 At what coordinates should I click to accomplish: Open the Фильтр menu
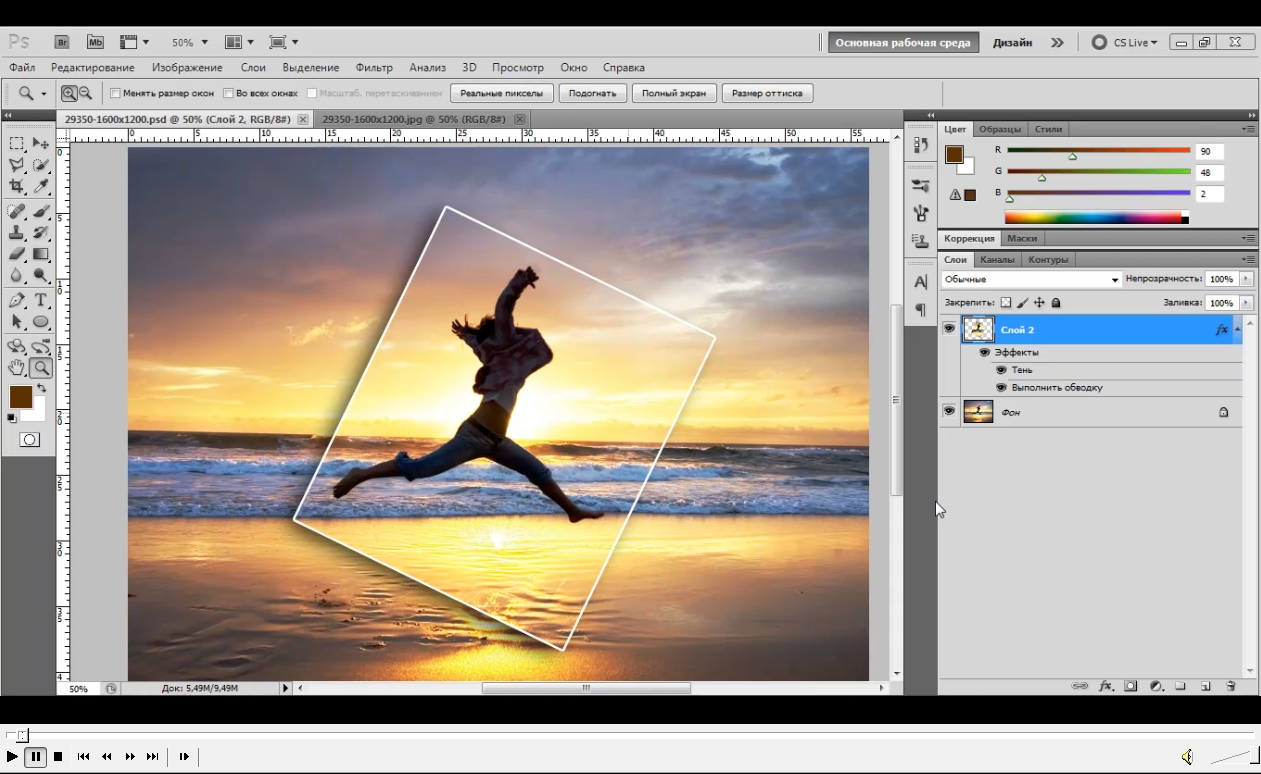374,67
